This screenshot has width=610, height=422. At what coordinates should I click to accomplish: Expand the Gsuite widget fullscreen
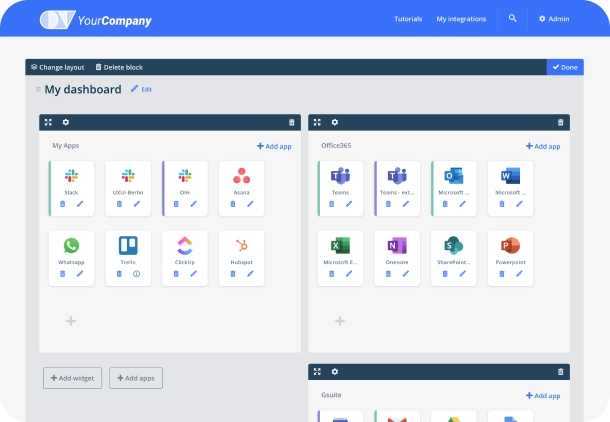[317, 372]
